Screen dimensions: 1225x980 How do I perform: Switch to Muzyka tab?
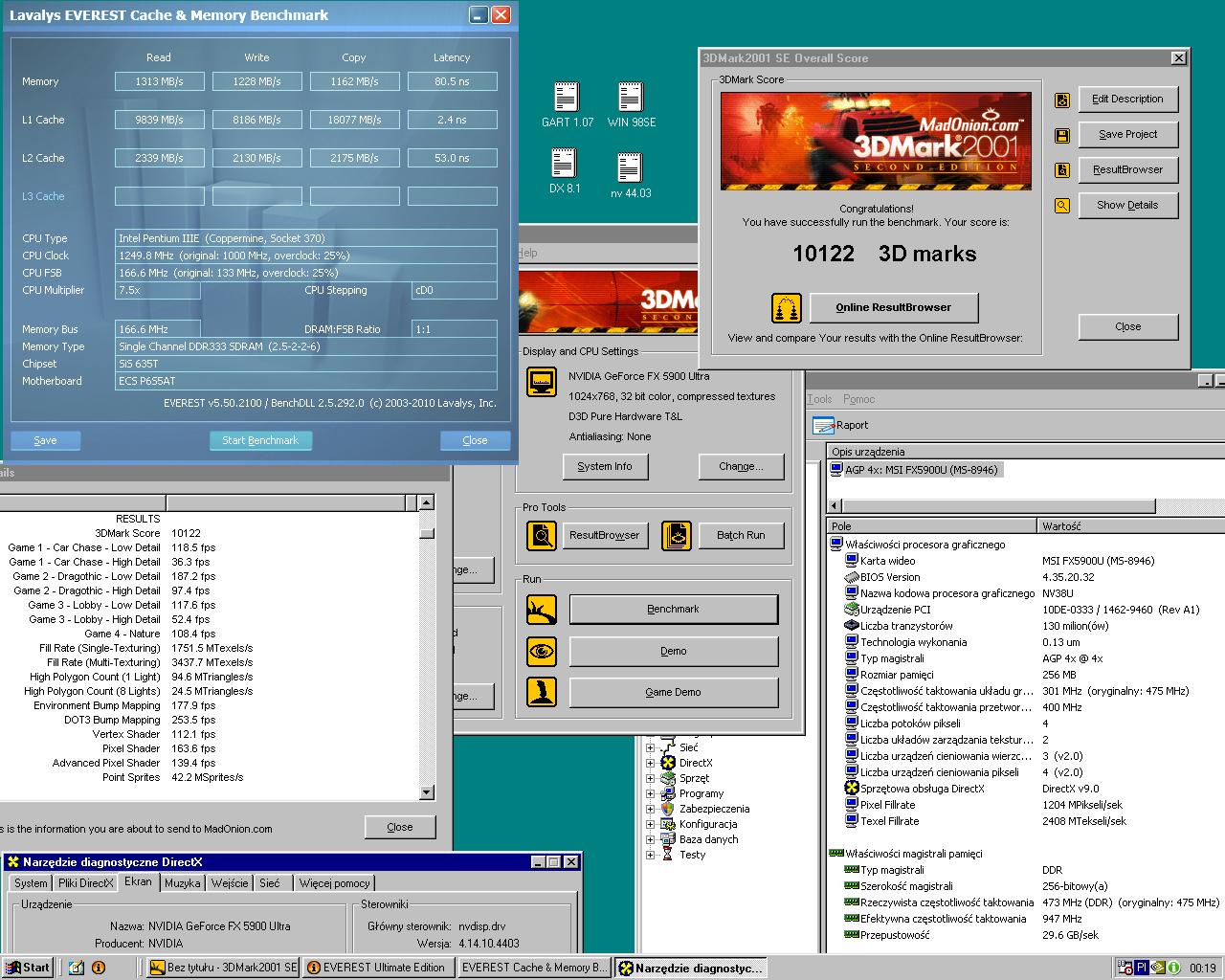pyautogui.click(x=182, y=883)
